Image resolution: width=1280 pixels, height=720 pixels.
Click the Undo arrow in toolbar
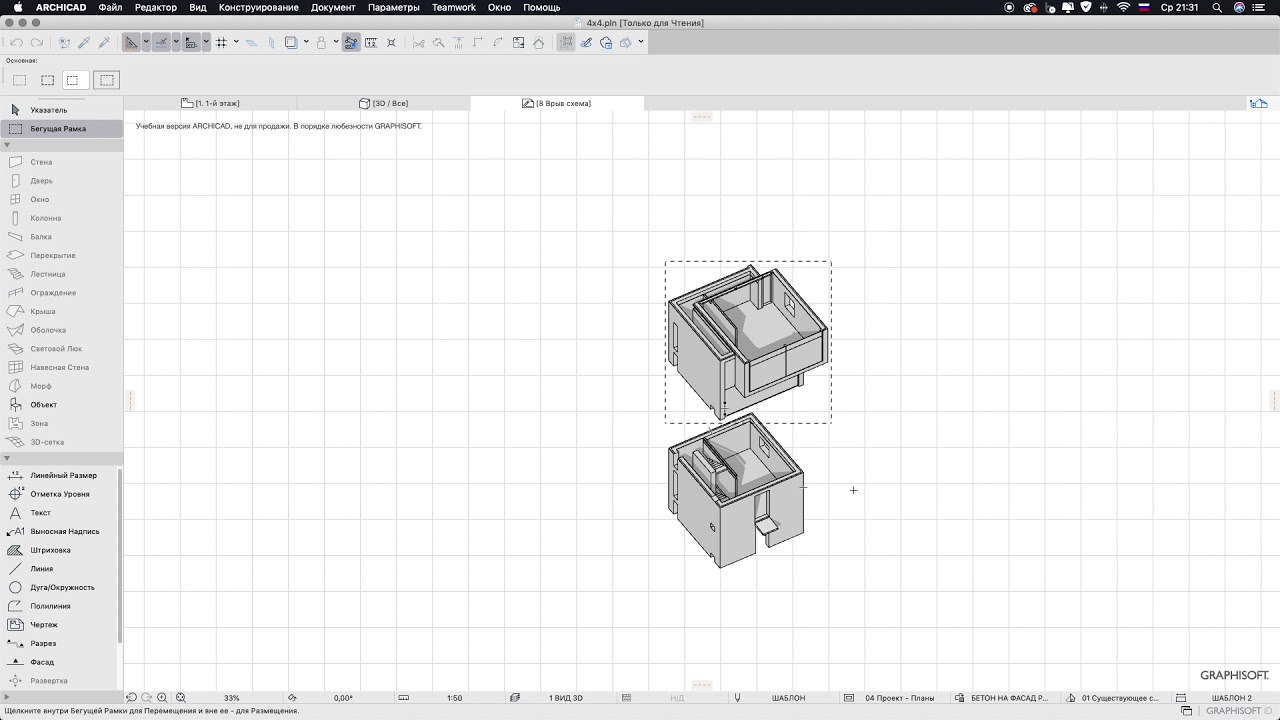tap(16, 43)
